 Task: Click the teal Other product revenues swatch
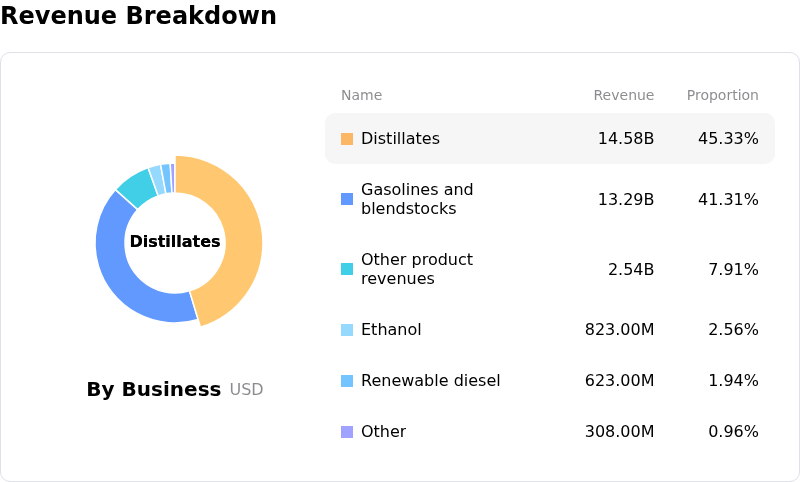pos(347,269)
